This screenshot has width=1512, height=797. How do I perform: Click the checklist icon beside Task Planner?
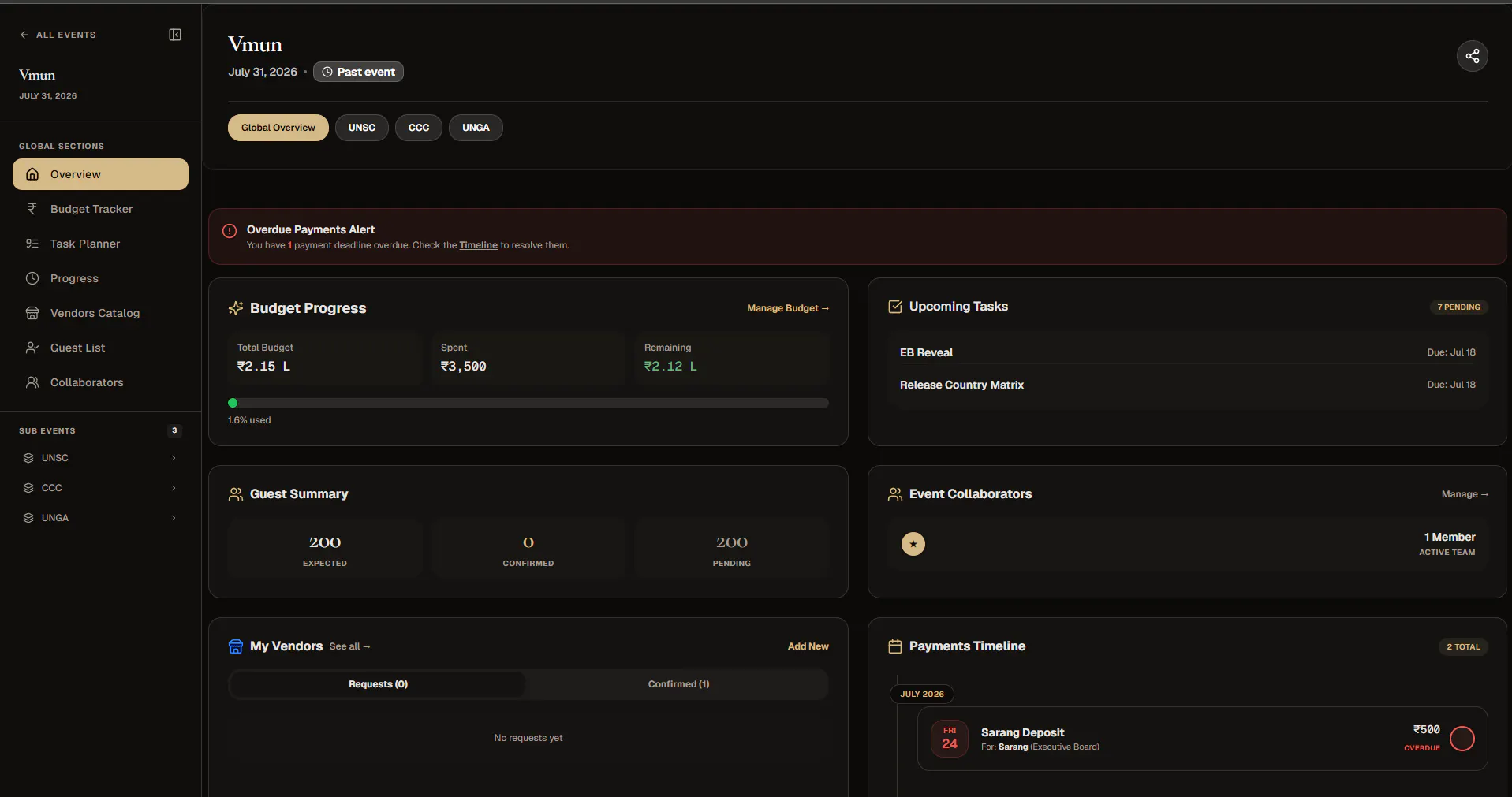(x=32, y=244)
